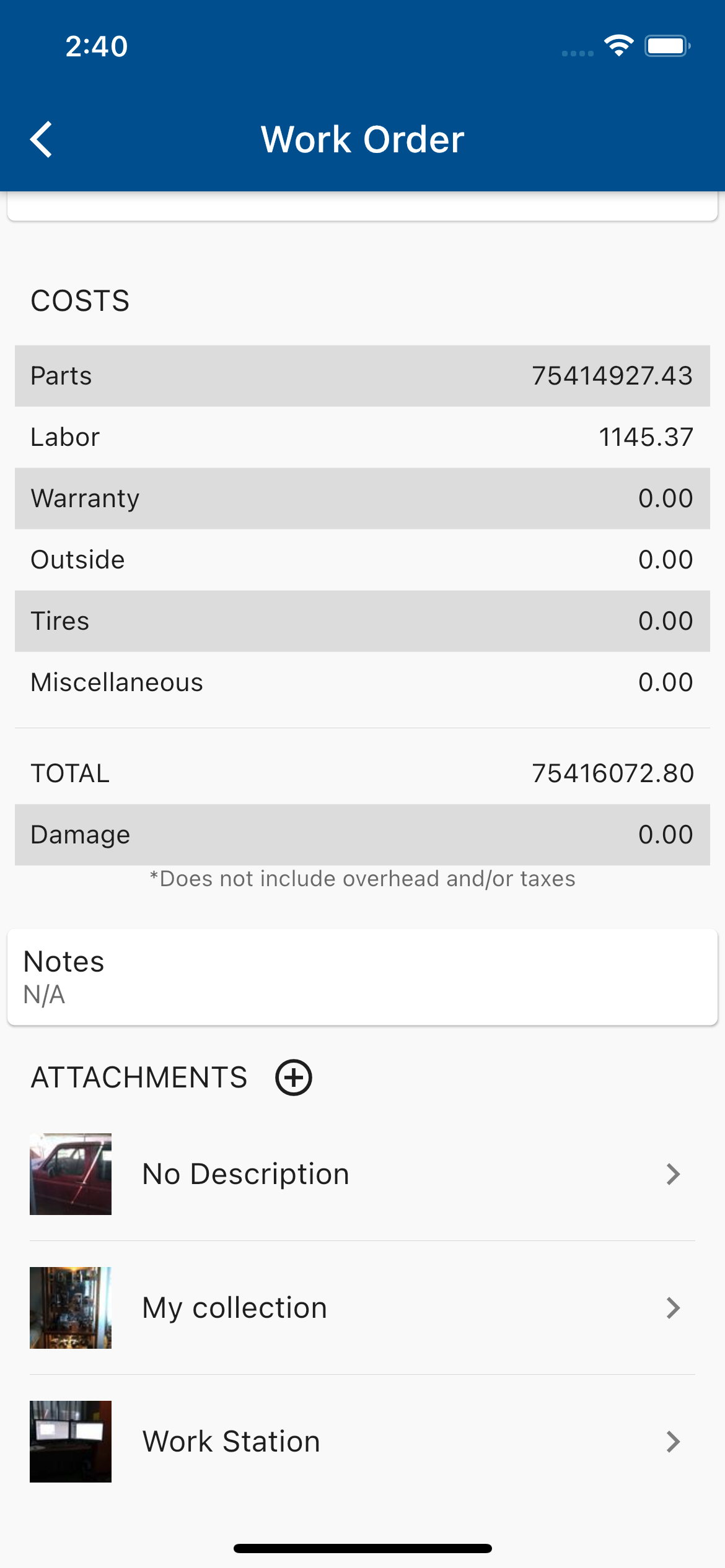Tap the battery status icon
The height and width of the screenshot is (1568, 725).
click(x=667, y=46)
